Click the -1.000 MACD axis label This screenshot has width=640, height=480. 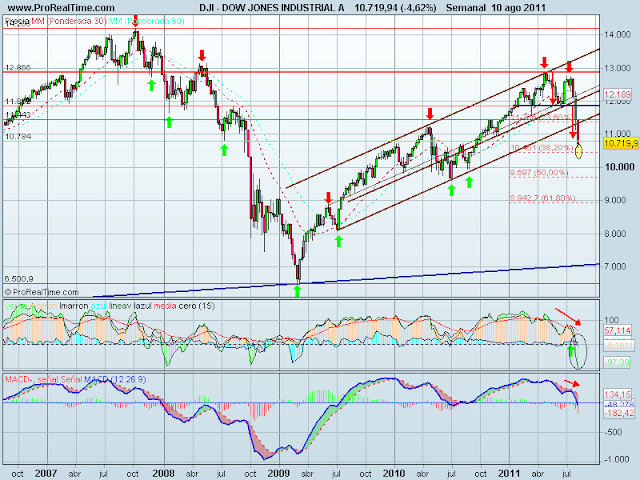[x=616, y=460]
